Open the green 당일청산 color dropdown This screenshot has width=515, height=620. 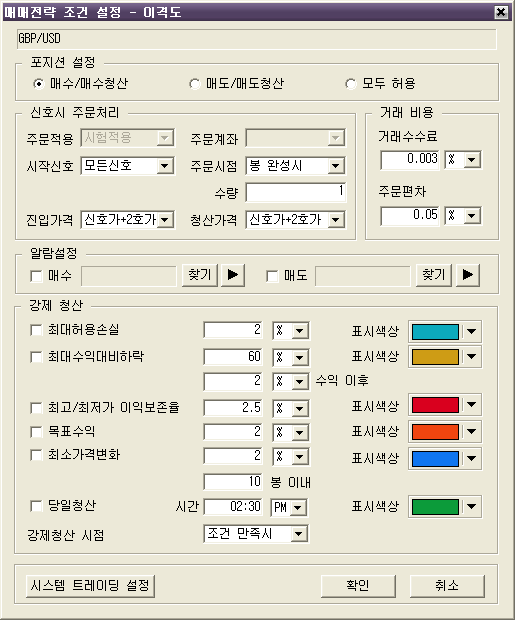[x=471, y=507]
